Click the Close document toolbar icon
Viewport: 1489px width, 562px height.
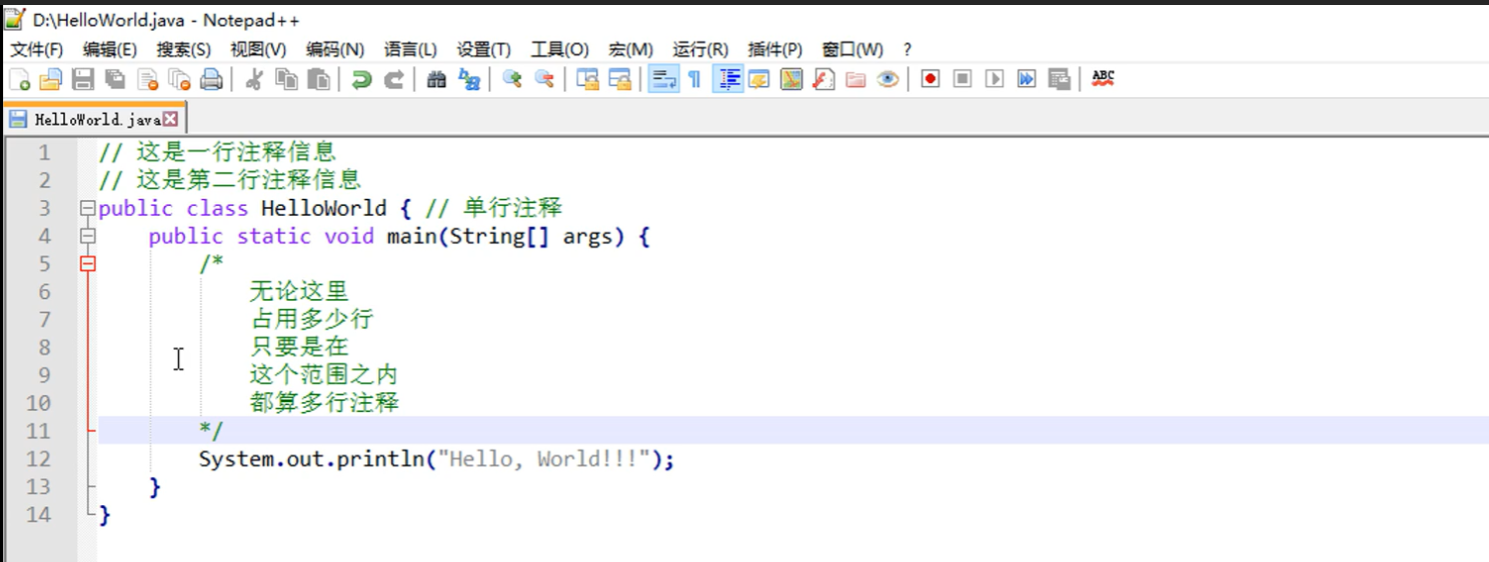point(148,79)
